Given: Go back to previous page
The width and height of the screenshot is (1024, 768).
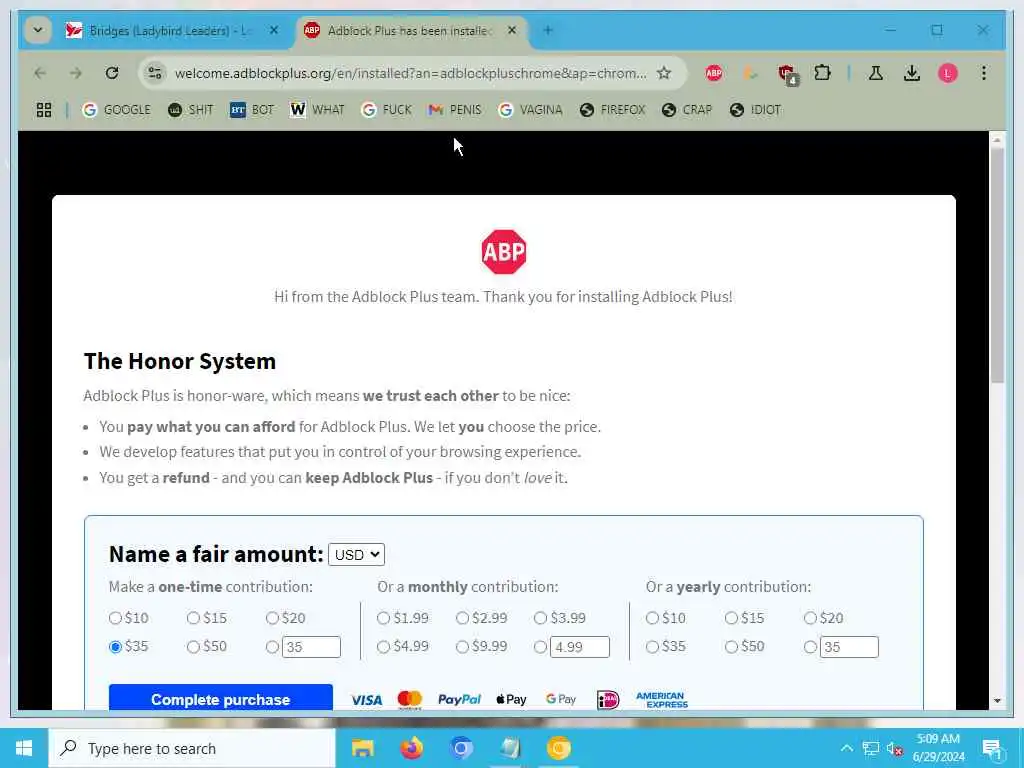Looking at the screenshot, I should (x=40, y=73).
